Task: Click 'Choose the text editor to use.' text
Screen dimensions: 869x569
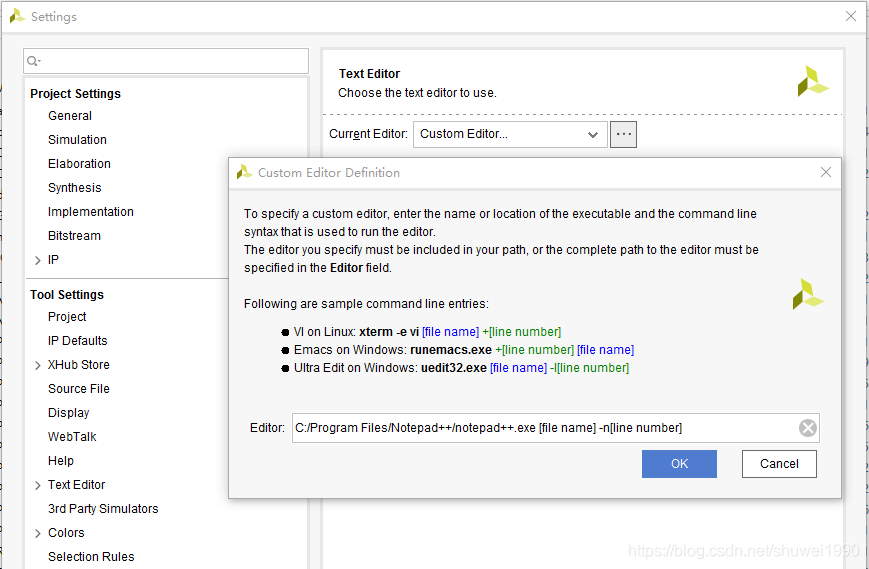Action: click(x=417, y=93)
